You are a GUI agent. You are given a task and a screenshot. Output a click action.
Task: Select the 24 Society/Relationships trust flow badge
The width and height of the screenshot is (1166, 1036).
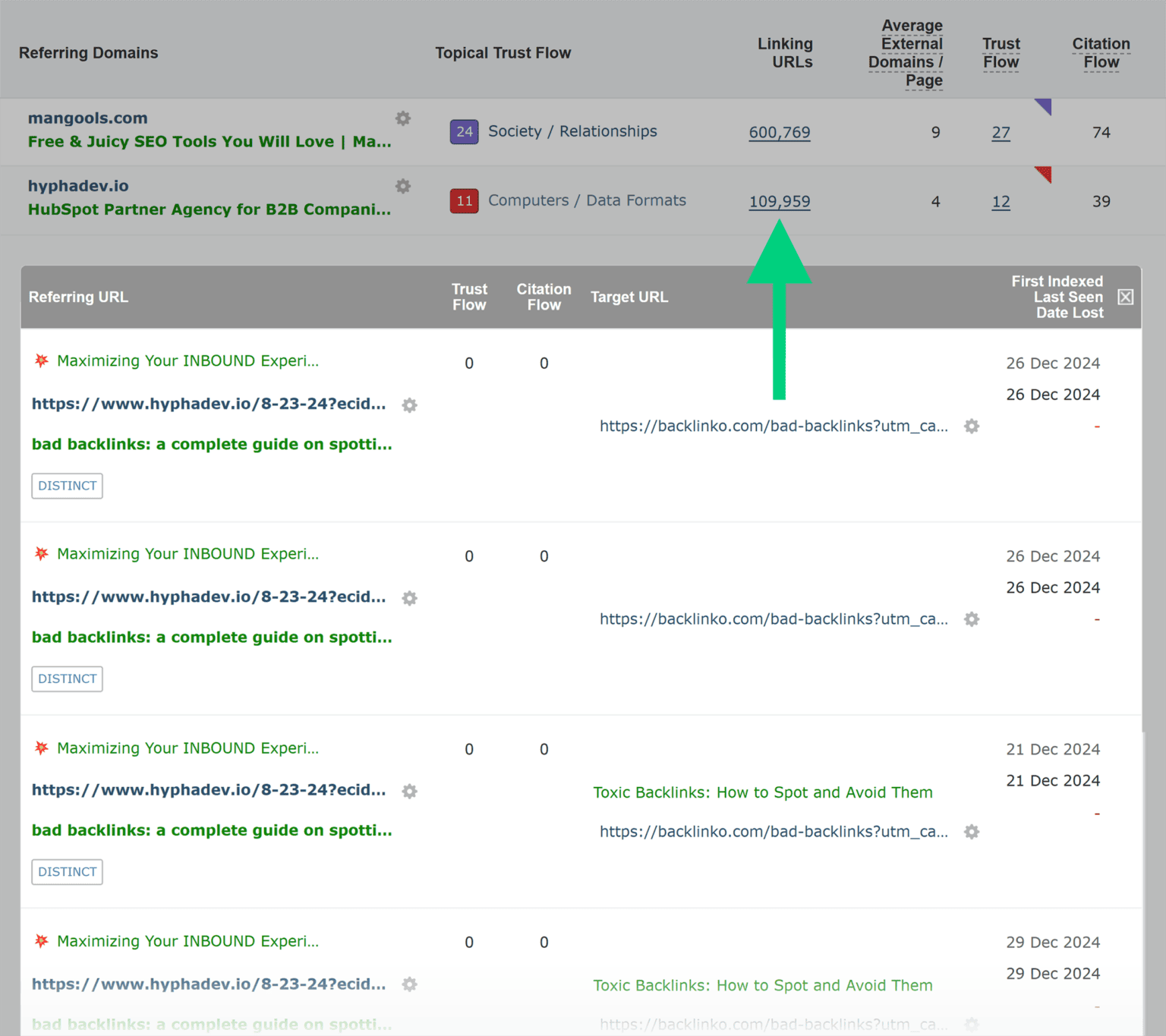pyautogui.click(x=464, y=131)
